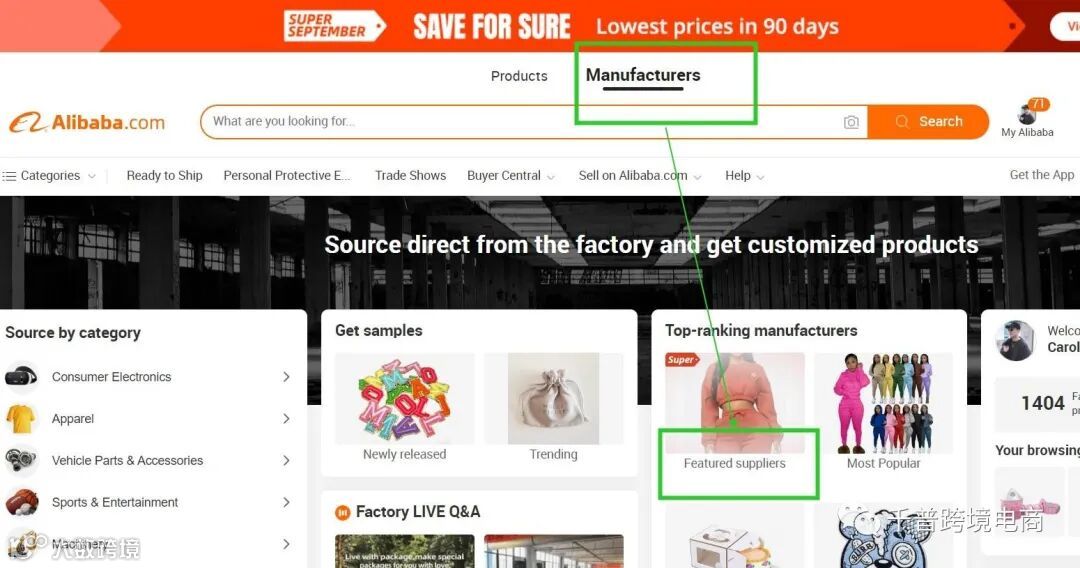Screen dimensions: 1080x568
Task: Click the Consumer Electronics VR headset icon
Action: pyautogui.click(x=21, y=377)
